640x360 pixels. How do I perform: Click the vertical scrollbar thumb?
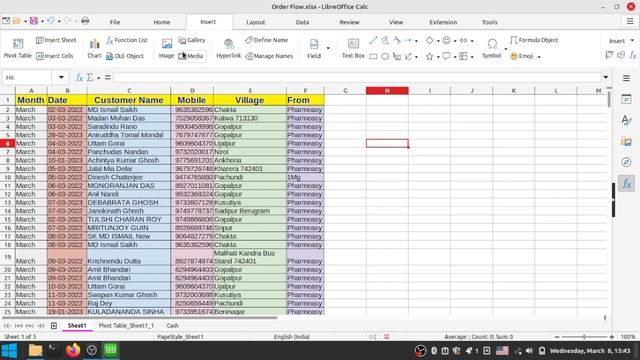(609, 99)
